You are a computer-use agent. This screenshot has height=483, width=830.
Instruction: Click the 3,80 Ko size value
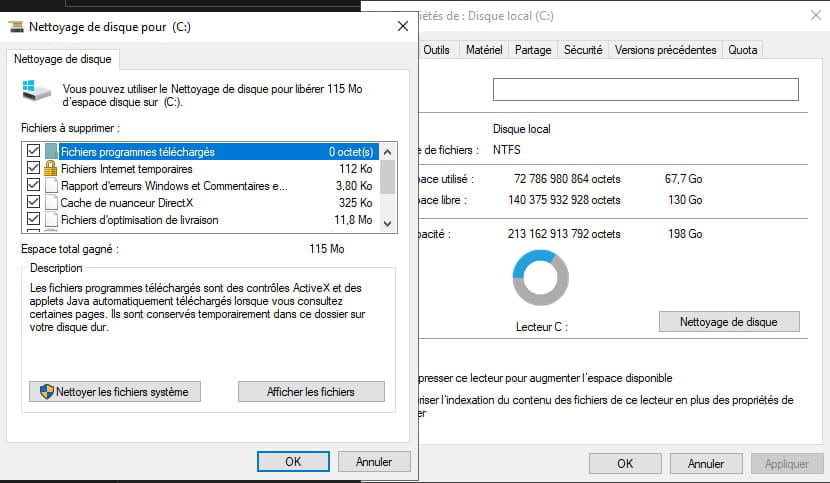(354, 185)
